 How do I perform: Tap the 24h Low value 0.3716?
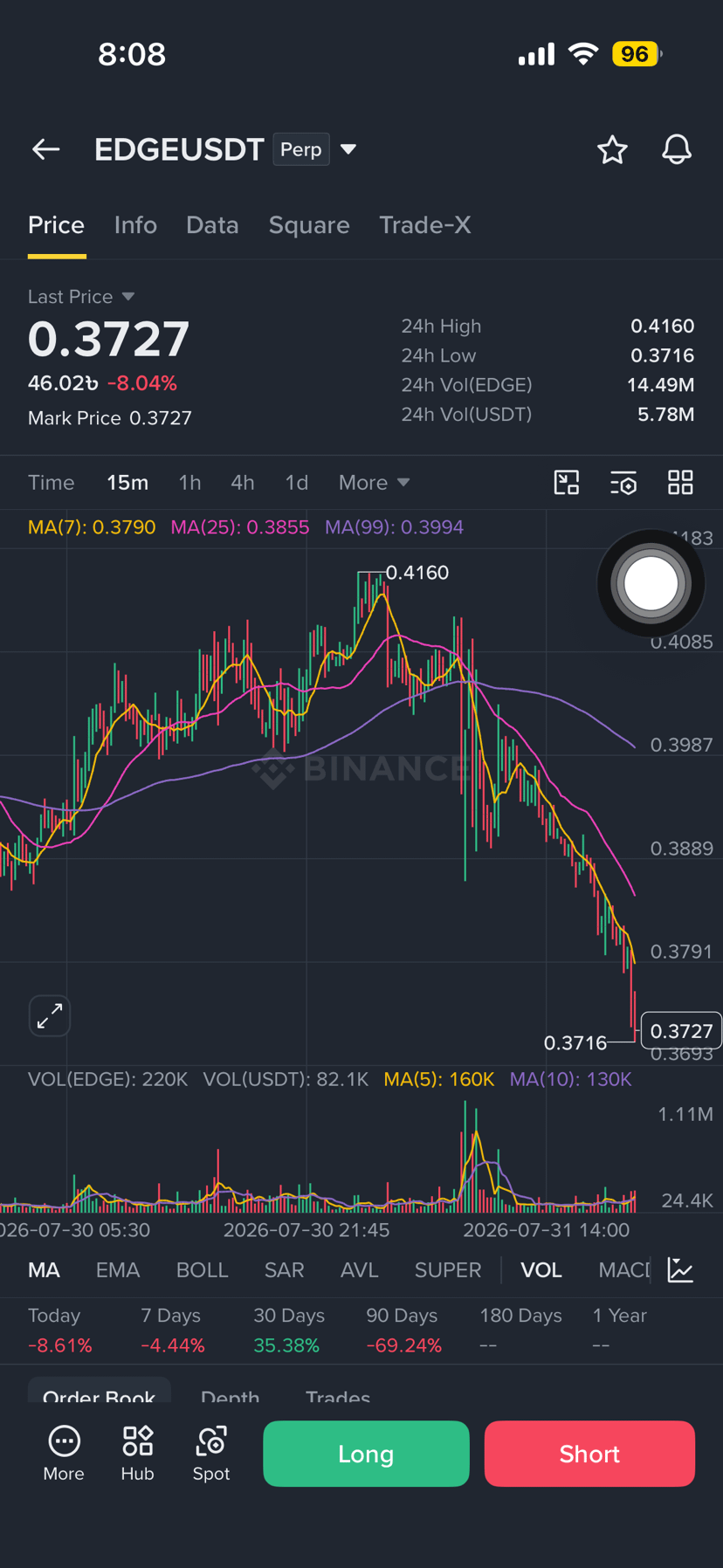click(x=663, y=355)
